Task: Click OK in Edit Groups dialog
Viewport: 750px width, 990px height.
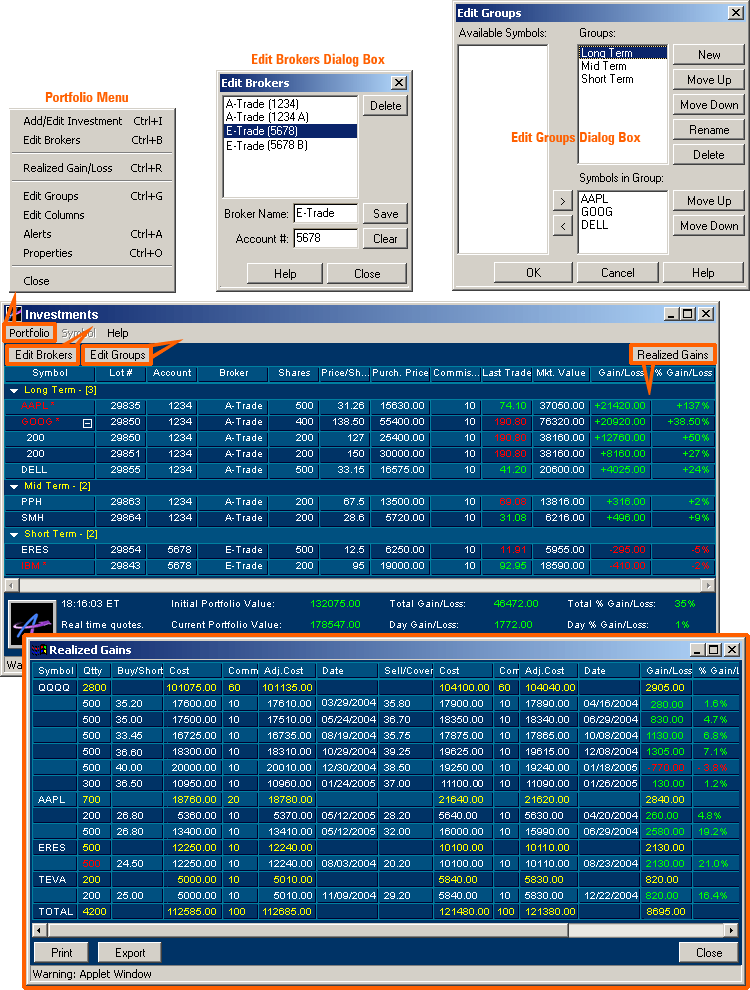Action: [533, 273]
